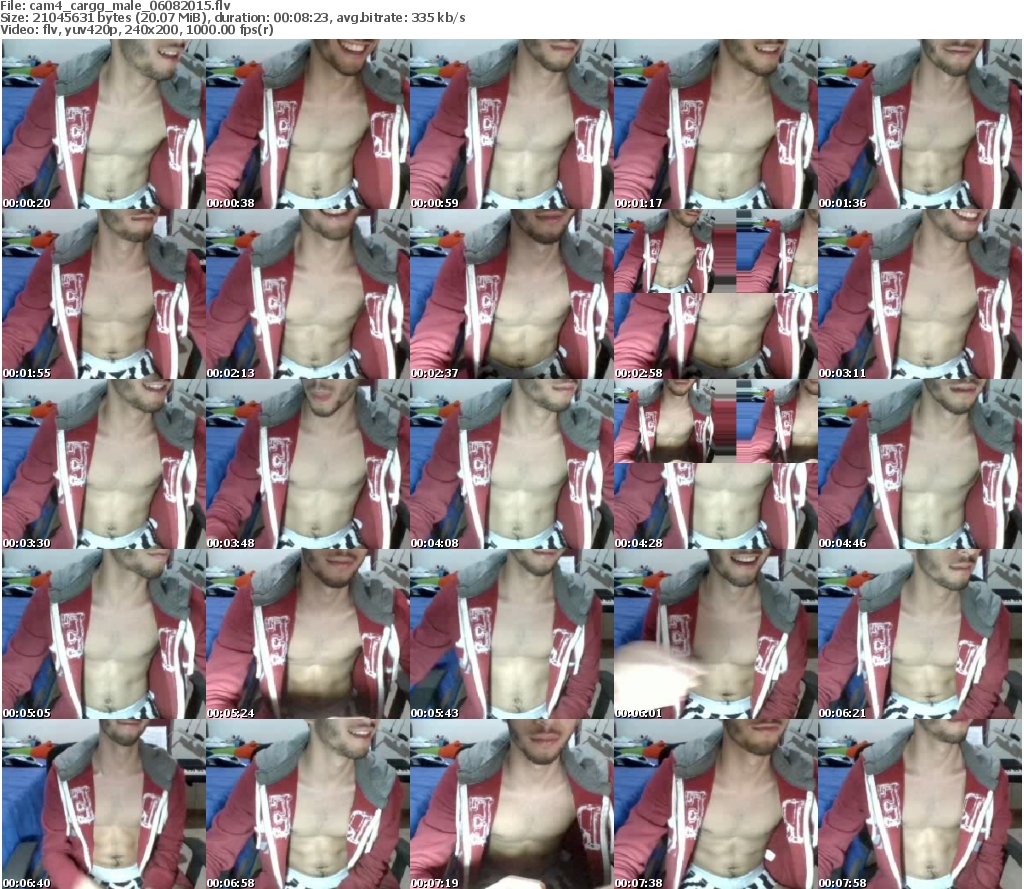Choose the thumbnail at 00:07:38

716,804
